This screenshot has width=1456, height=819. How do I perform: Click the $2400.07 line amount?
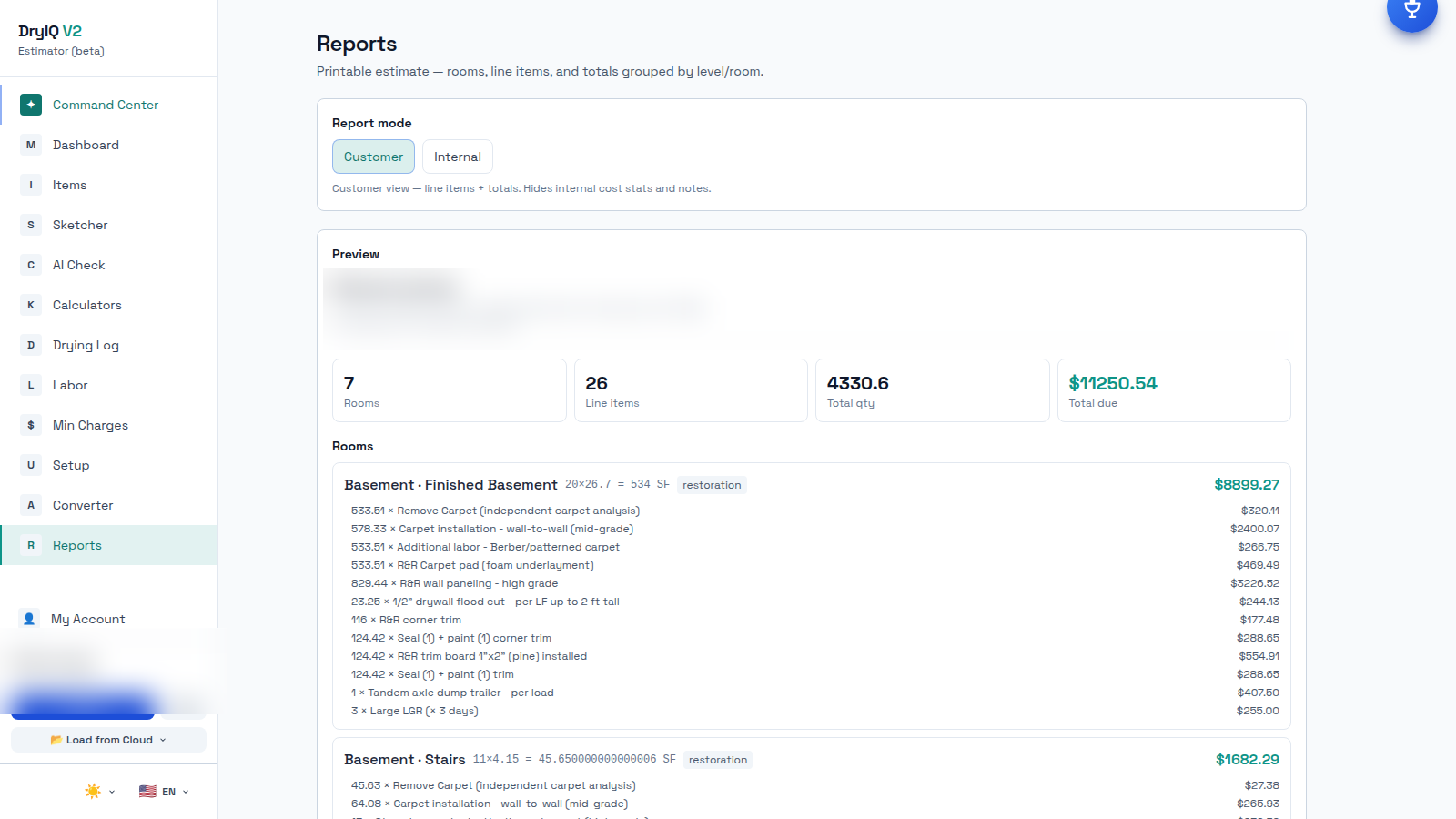point(1255,529)
